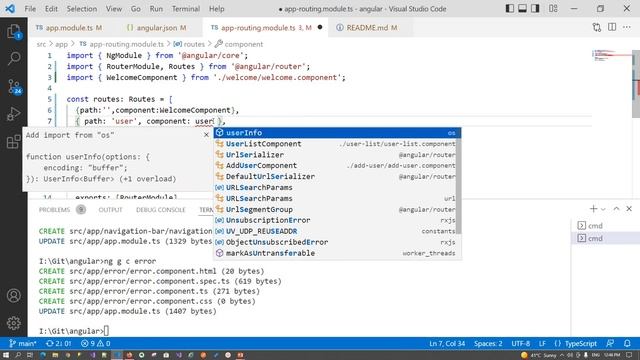This screenshot has height=360, width=640.
Task: Open the Run and Debug view
Action: 13,114
